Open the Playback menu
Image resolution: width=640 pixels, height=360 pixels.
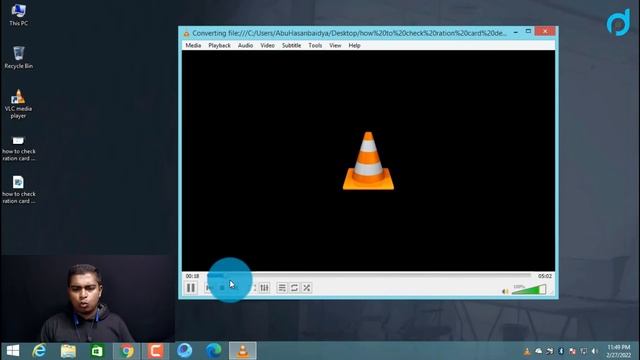219,45
